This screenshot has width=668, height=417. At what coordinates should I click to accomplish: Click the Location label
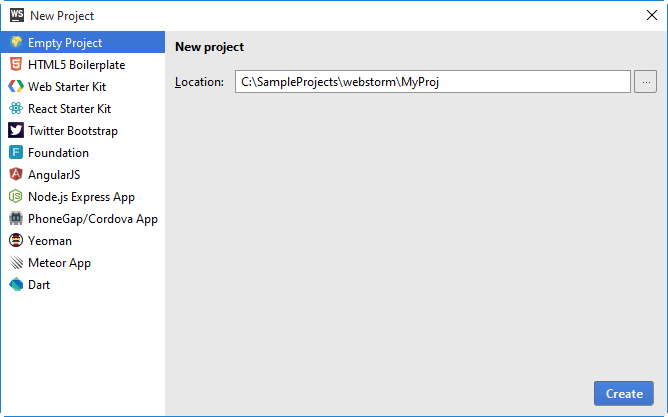point(199,82)
